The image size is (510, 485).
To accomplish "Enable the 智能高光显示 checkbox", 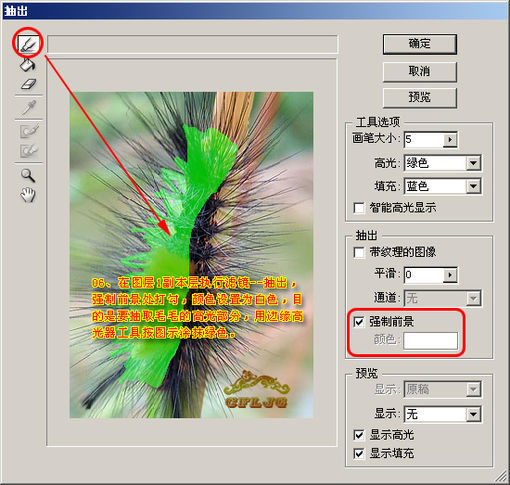I will [x=359, y=208].
